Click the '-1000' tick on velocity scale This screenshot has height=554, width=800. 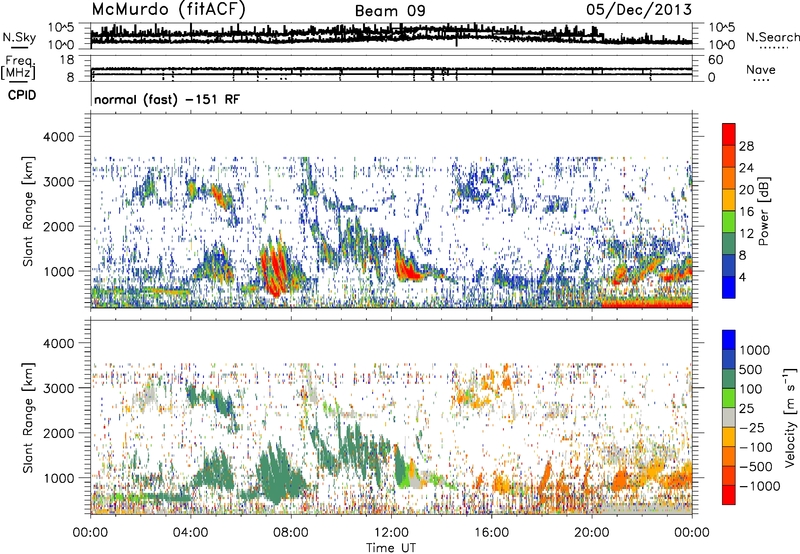759,486
